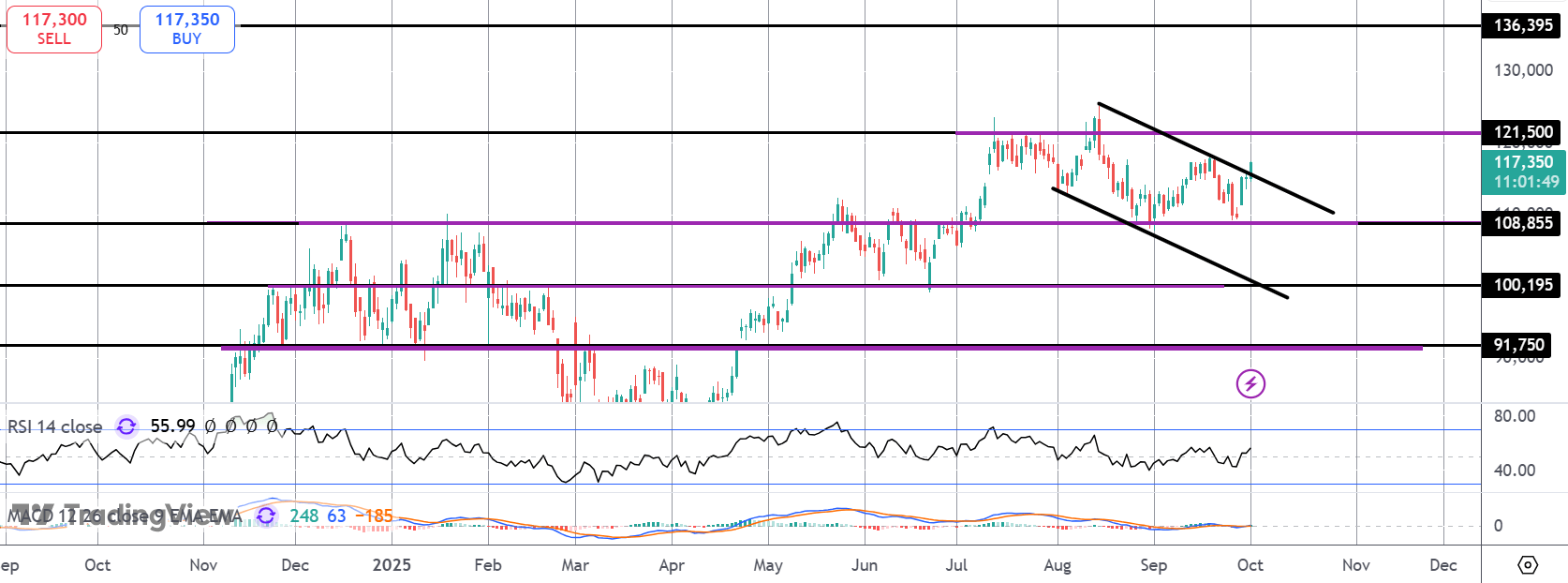Image resolution: width=1568 pixels, height=583 pixels.
Task: Open chart settings hexagon gear icon
Action: coord(1528,565)
